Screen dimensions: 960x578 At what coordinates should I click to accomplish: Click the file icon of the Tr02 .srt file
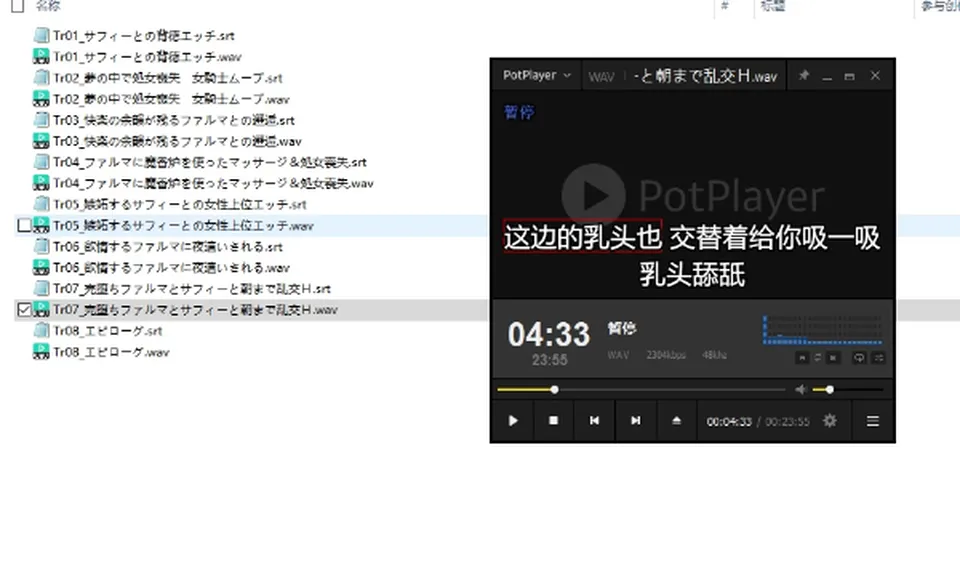(x=41, y=78)
